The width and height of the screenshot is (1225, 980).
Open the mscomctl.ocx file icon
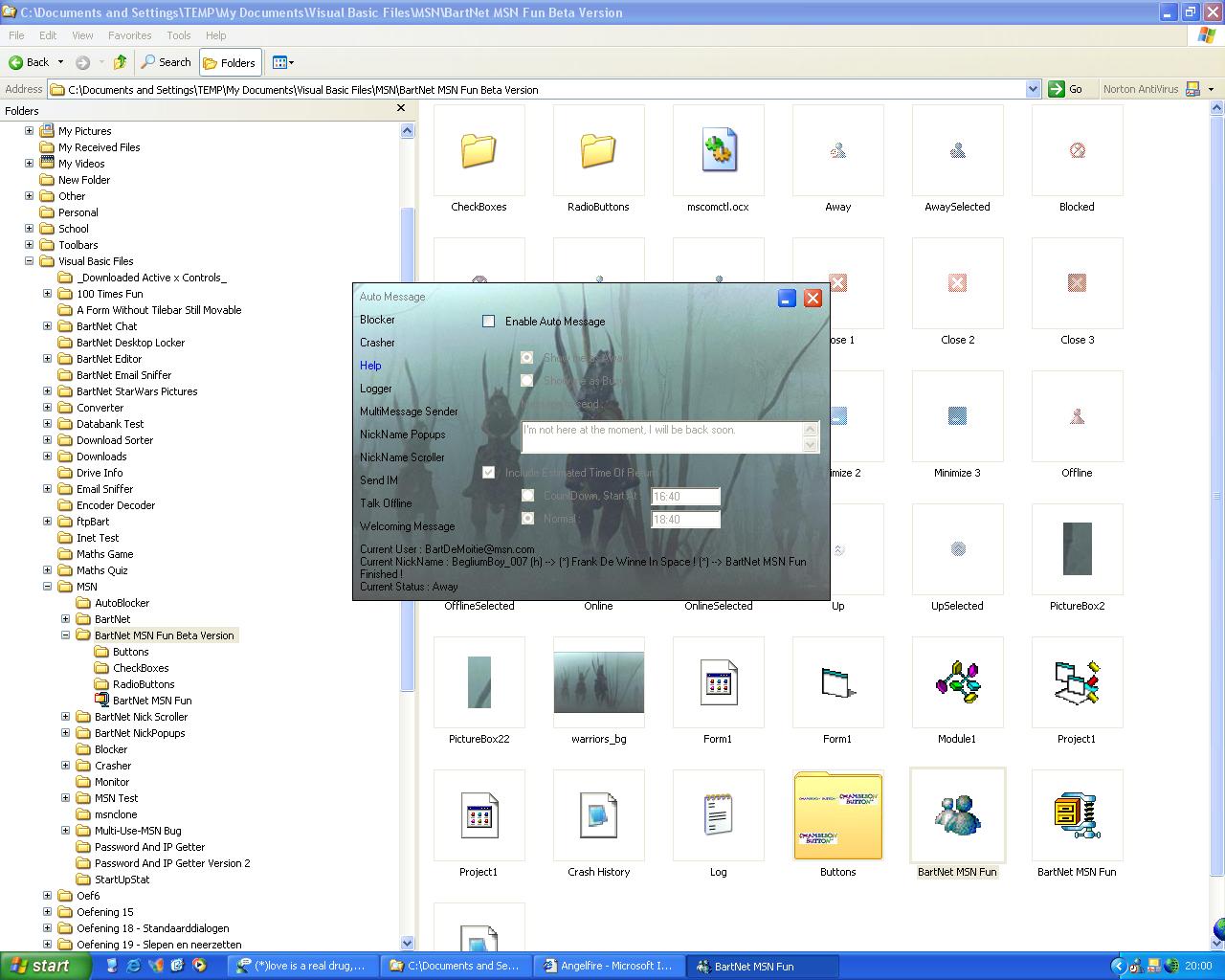pos(718,151)
